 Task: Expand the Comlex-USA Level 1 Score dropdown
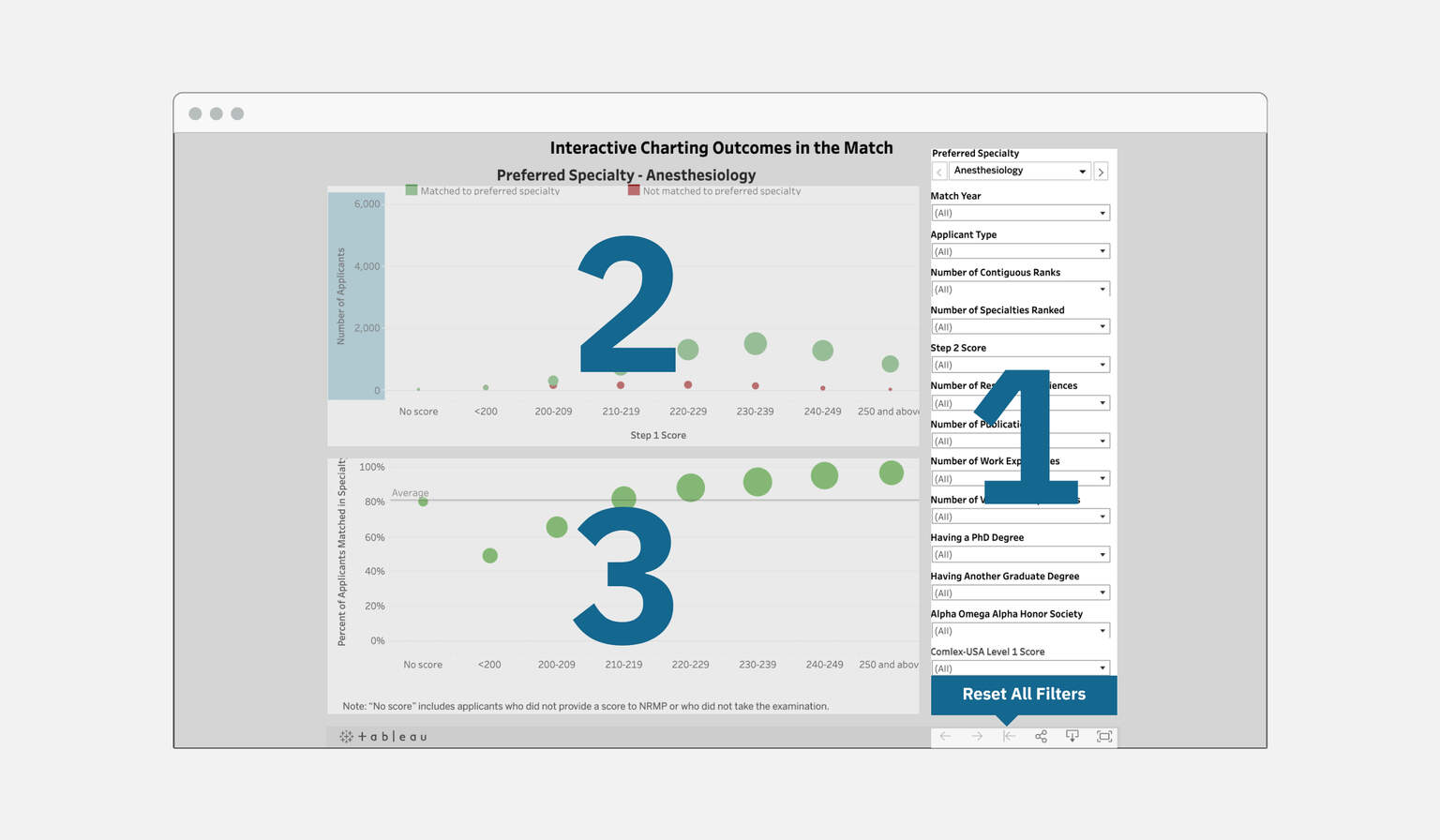pos(1020,667)
